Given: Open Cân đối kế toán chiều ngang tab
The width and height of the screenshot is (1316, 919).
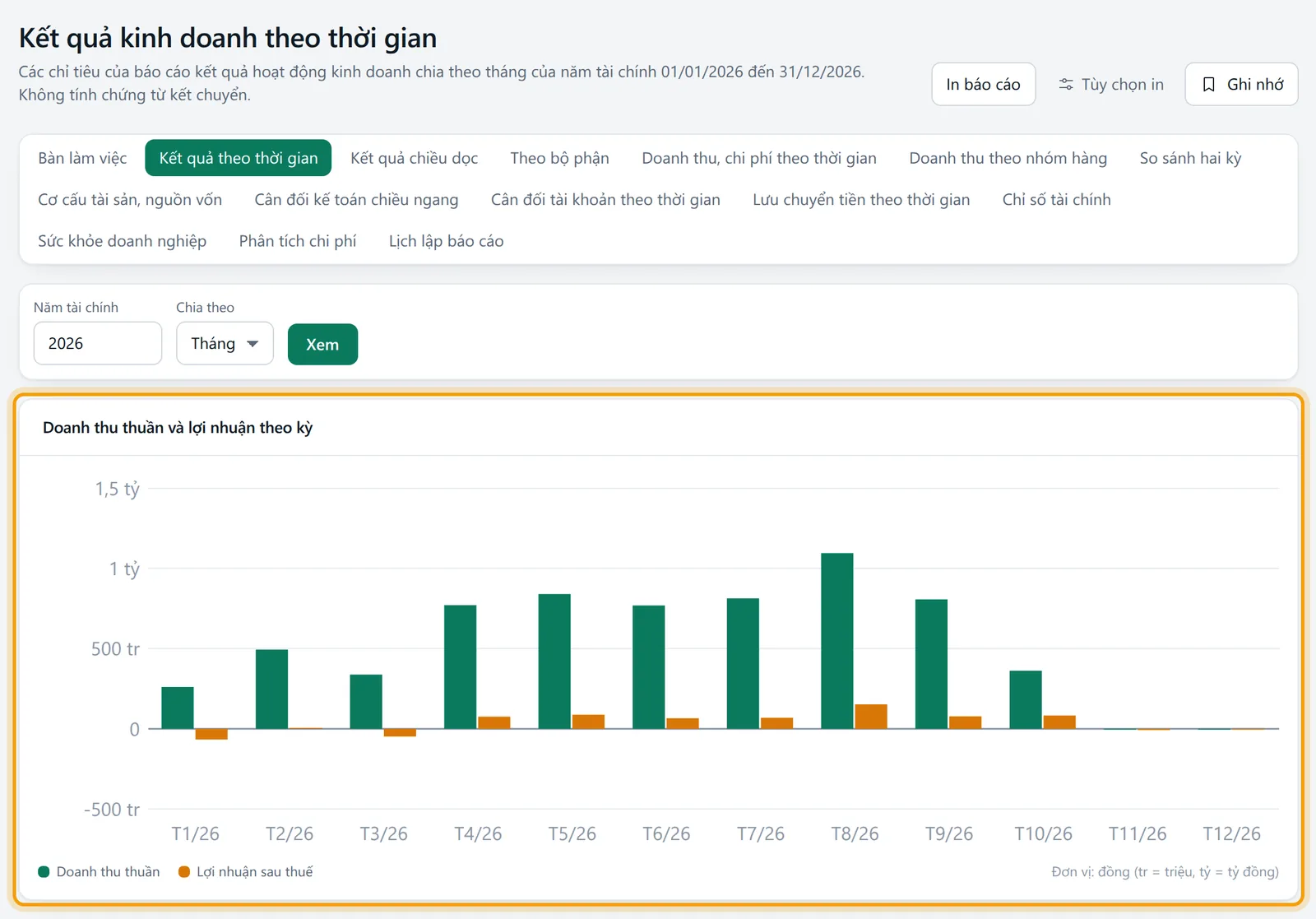Looking at the screenshot, I should pyautogui.click(x=356, y=200).
